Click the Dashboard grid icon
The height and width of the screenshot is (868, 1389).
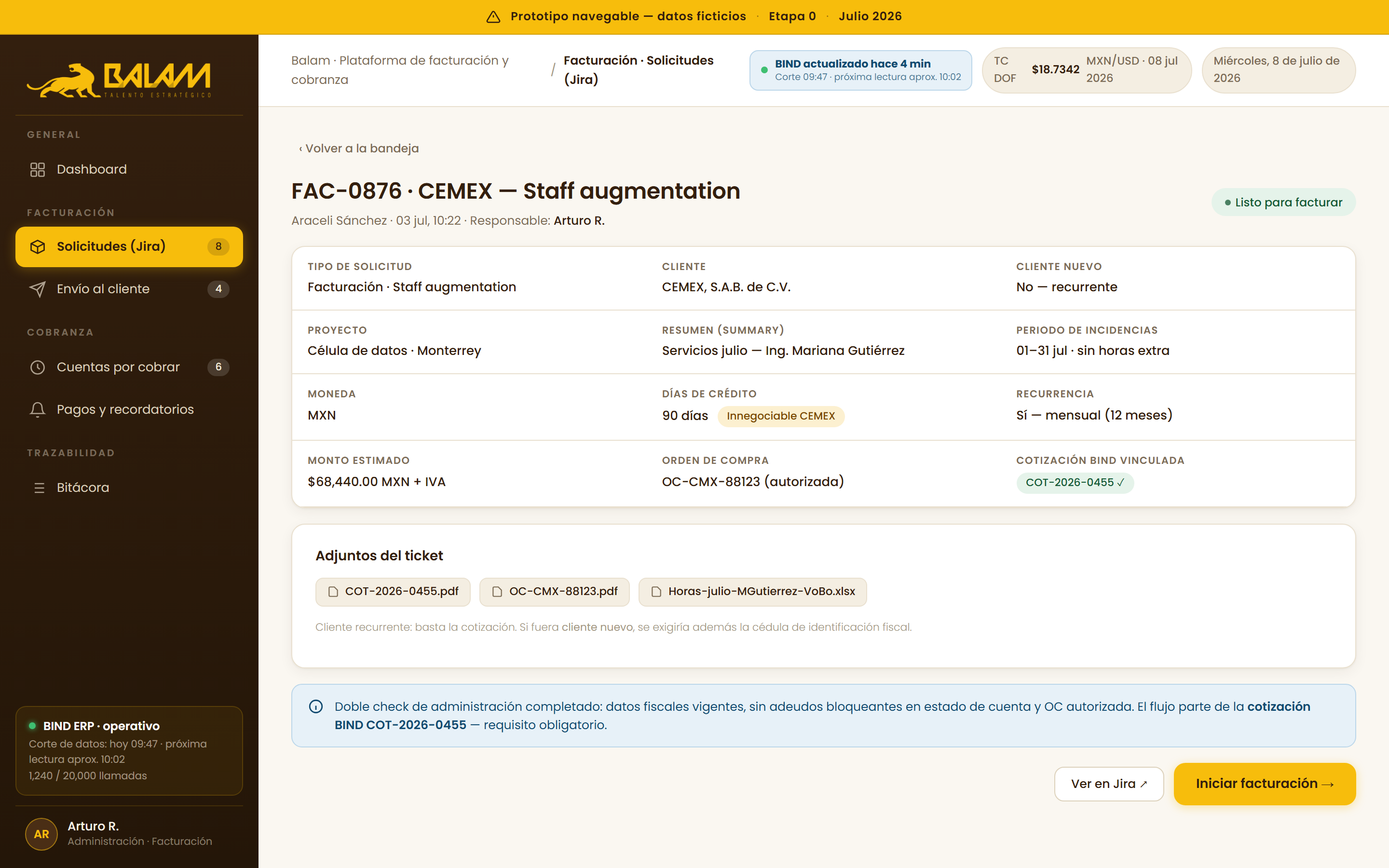point(37,169)
